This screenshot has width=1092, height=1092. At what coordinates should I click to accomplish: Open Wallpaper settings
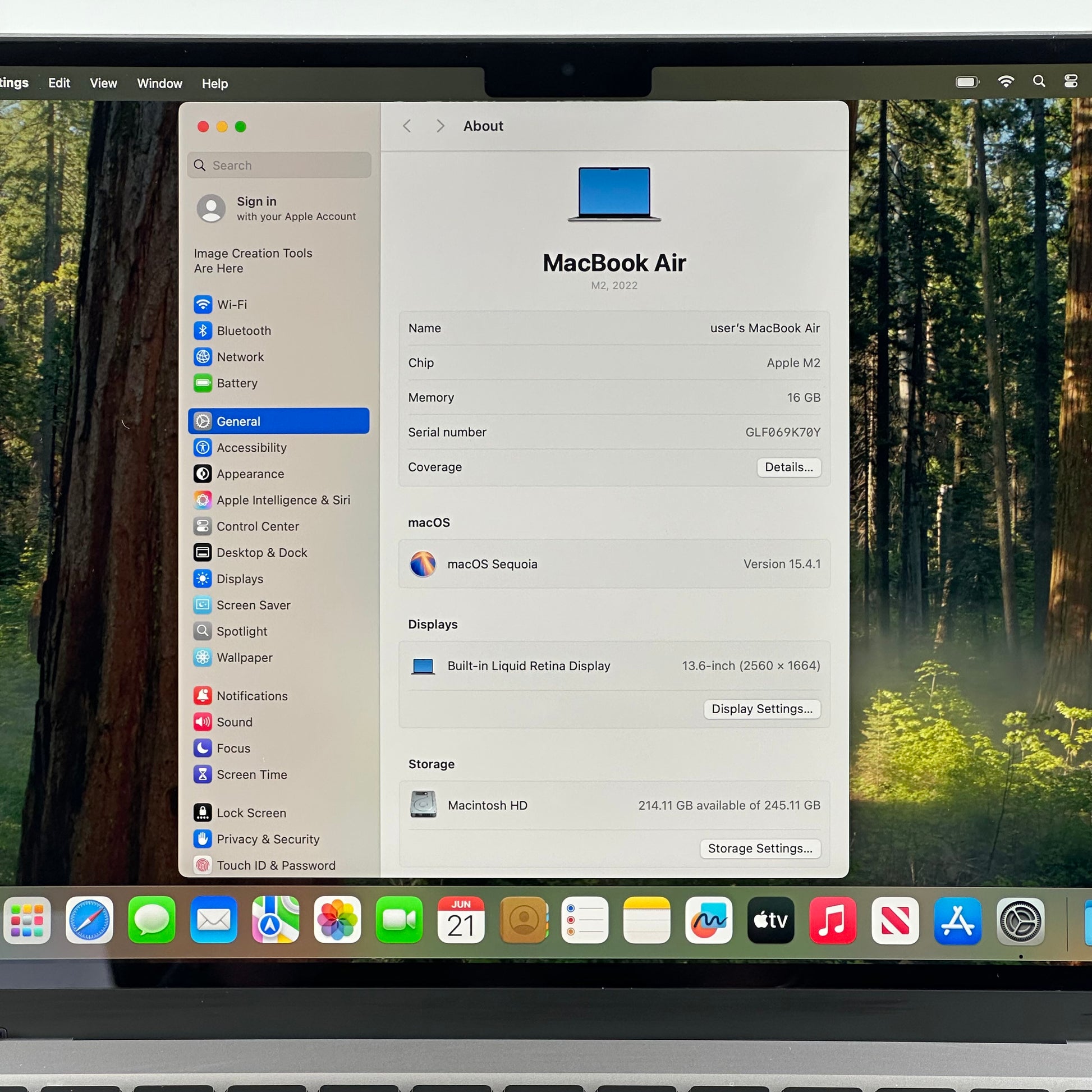click(x=279, y=658)
